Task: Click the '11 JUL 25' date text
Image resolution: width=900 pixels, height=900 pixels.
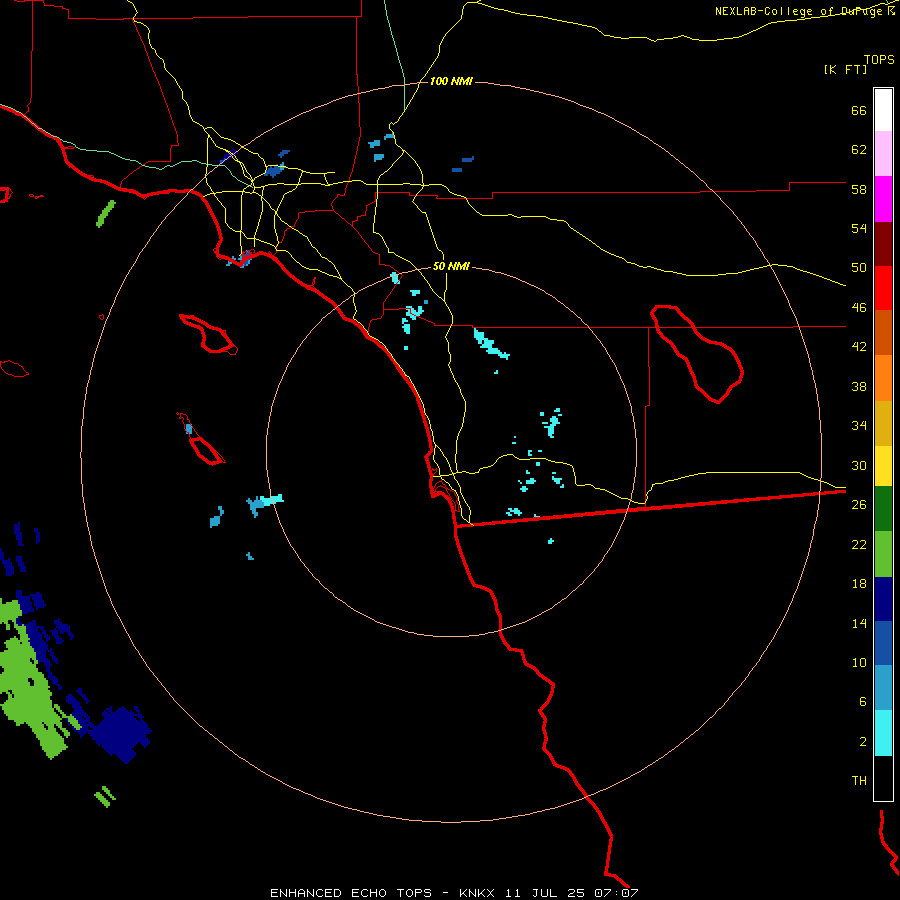Action: [x=545, y=893]
